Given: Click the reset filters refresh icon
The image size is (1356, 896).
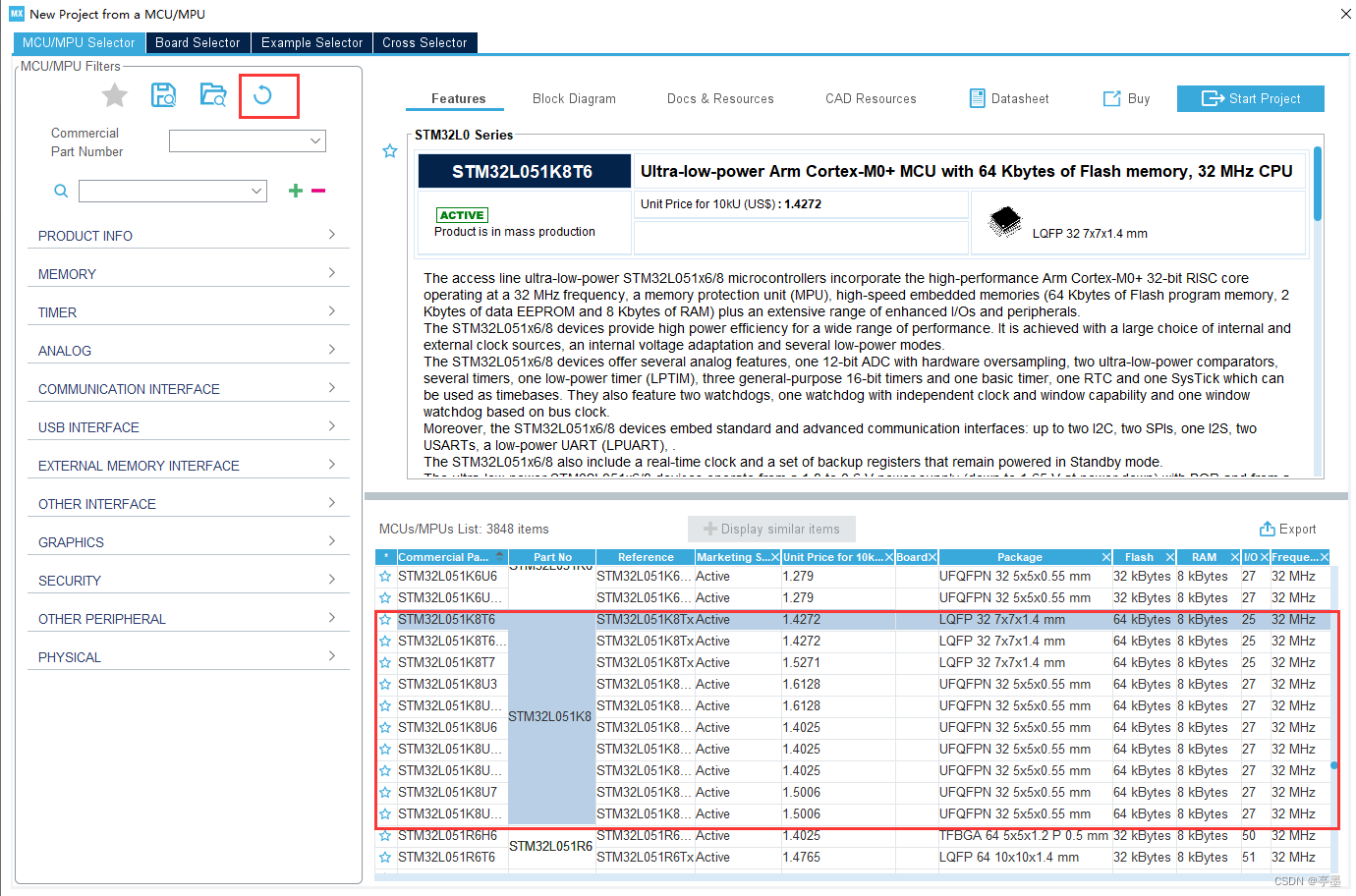Looking at the screenshot, I should click(x=262, y=95).
